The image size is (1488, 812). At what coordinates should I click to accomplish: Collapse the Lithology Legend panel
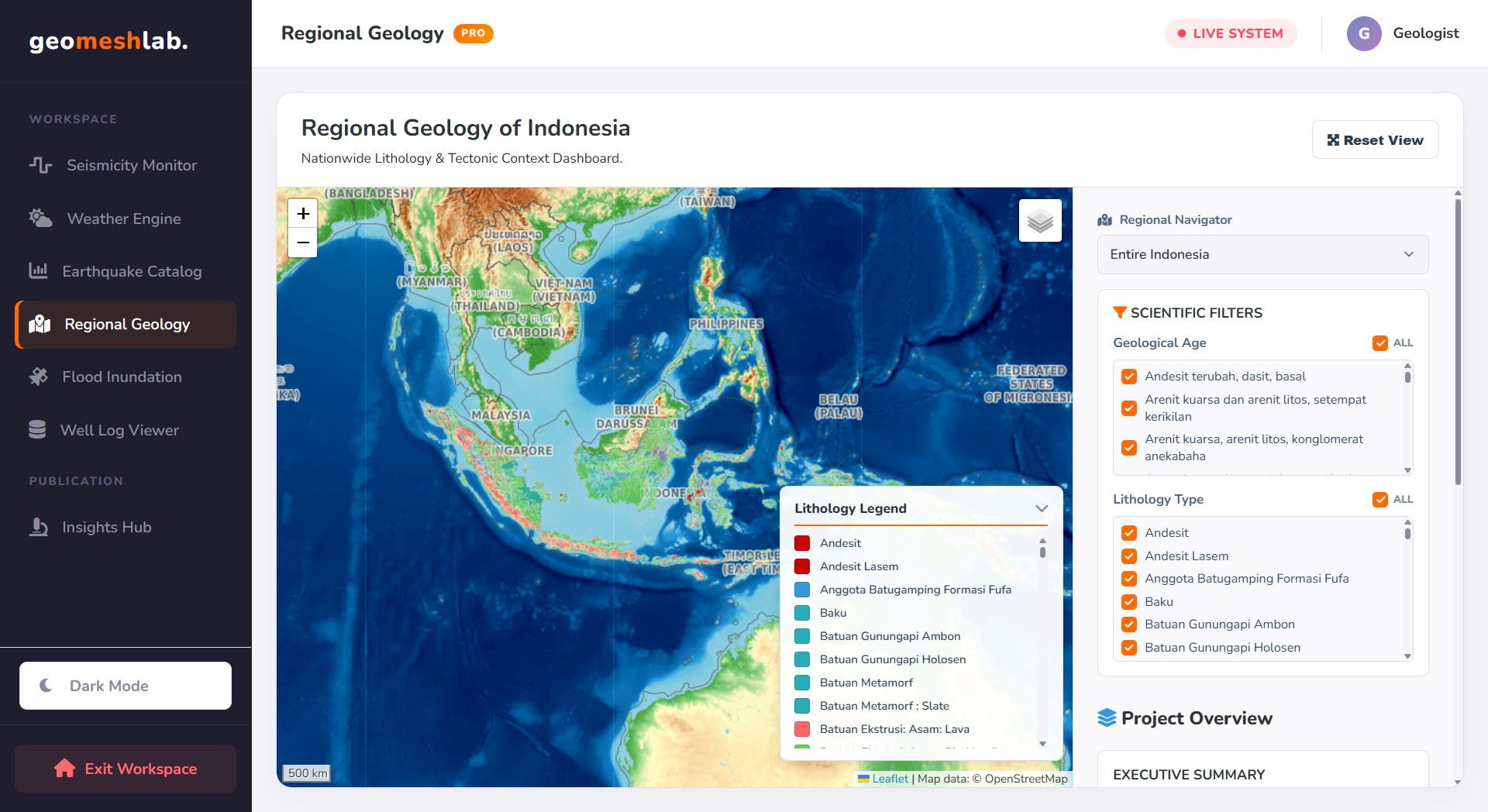click(x=1042, y=508)
